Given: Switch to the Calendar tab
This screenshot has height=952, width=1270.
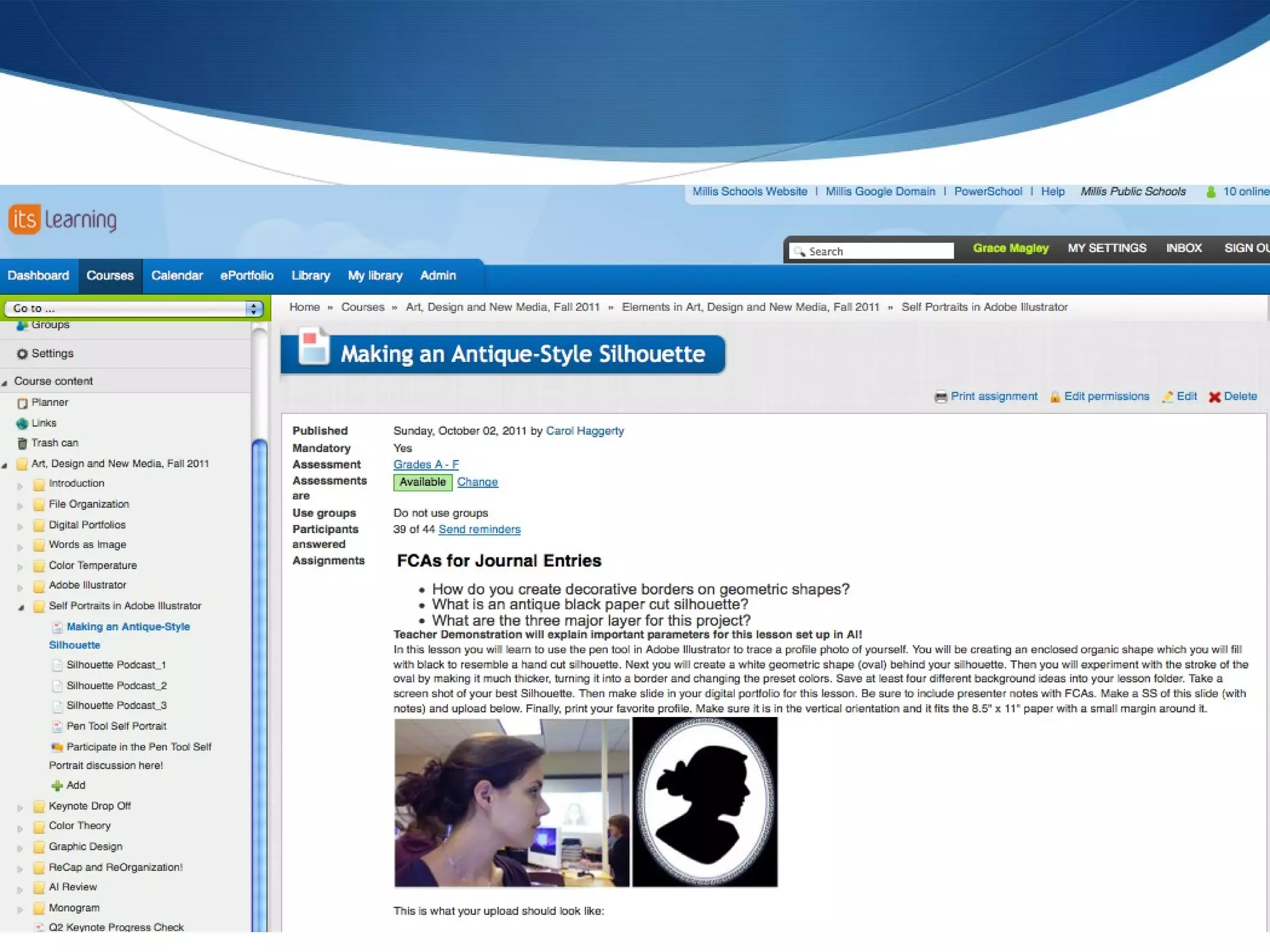Looking at the screenshot, I should [177, 276].
